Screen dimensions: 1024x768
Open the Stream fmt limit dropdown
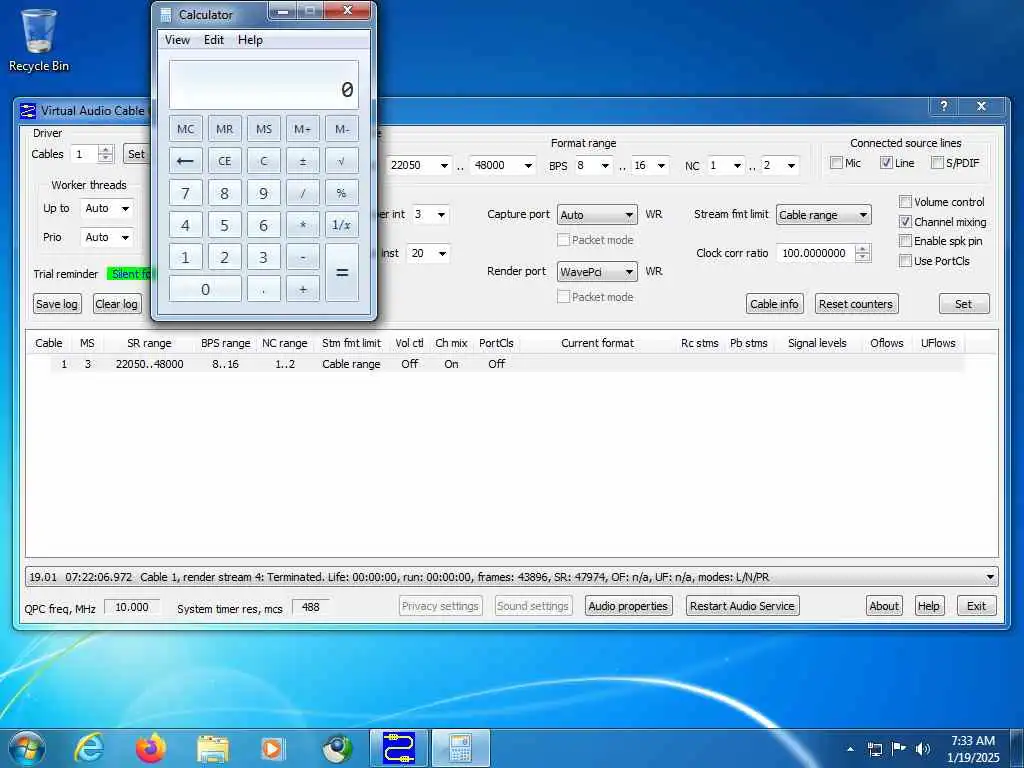pos(824,215)
